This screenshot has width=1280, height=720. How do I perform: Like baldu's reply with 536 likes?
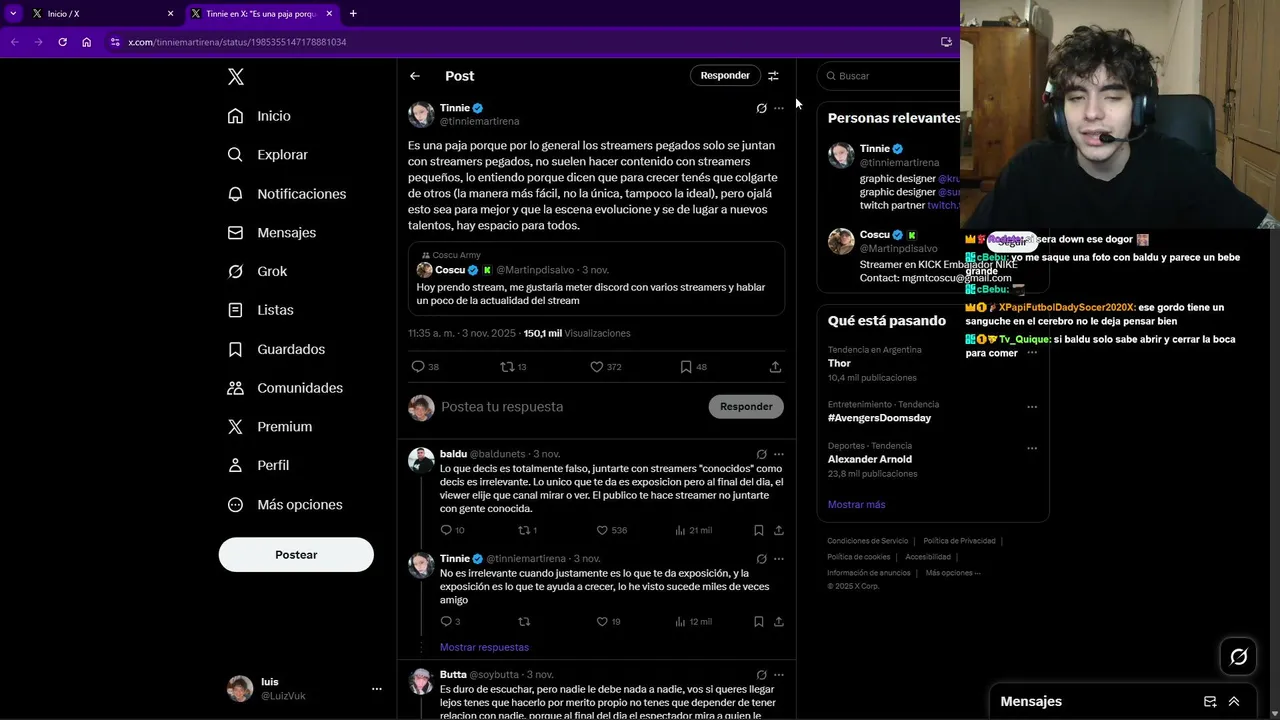[611, 530]
